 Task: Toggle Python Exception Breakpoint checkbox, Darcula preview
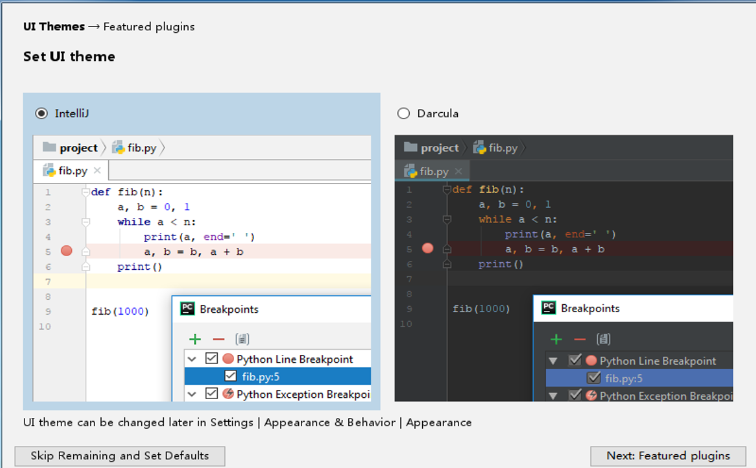(575, 395)
